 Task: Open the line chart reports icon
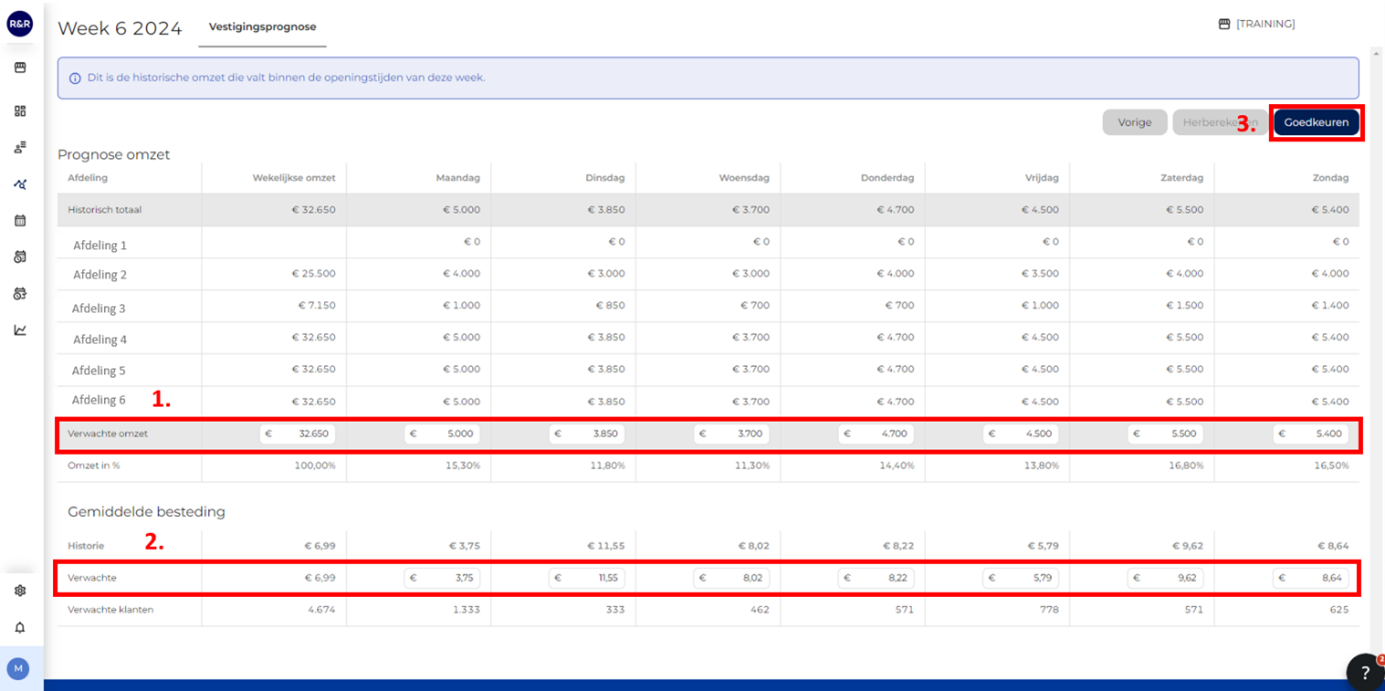[x=20, y=330]
